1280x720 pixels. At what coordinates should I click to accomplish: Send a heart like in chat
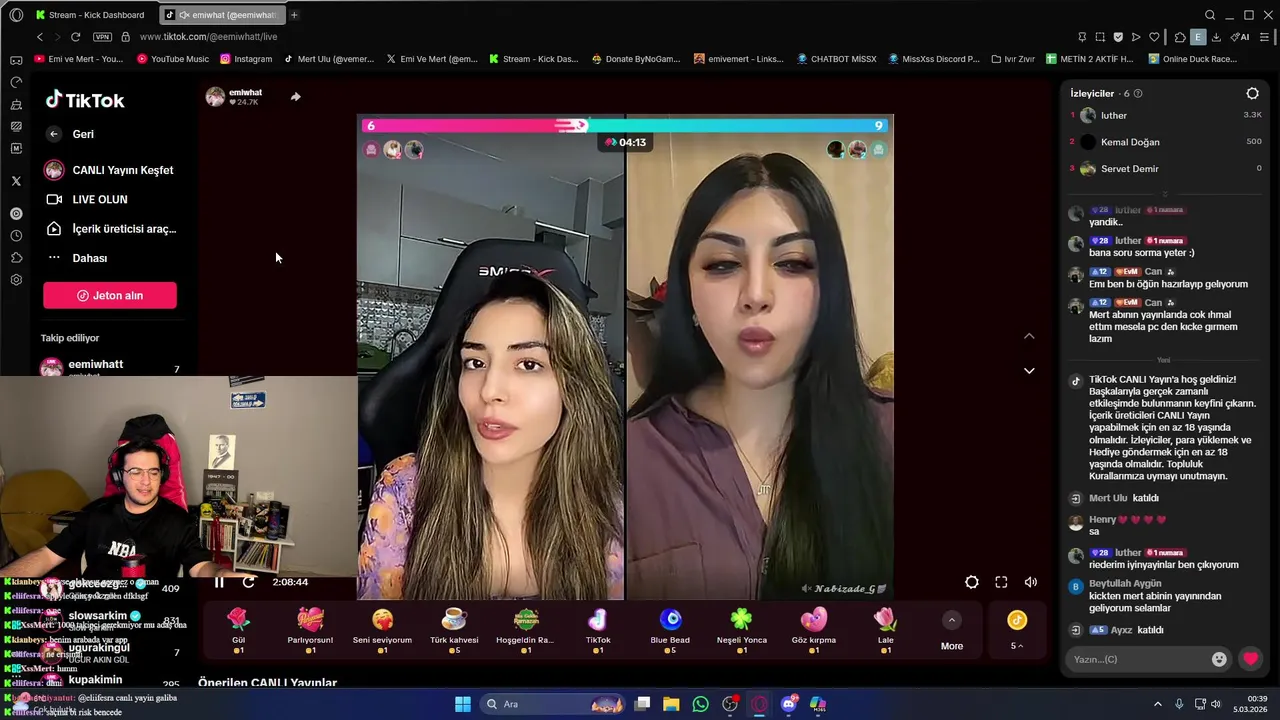(1250, 659)
